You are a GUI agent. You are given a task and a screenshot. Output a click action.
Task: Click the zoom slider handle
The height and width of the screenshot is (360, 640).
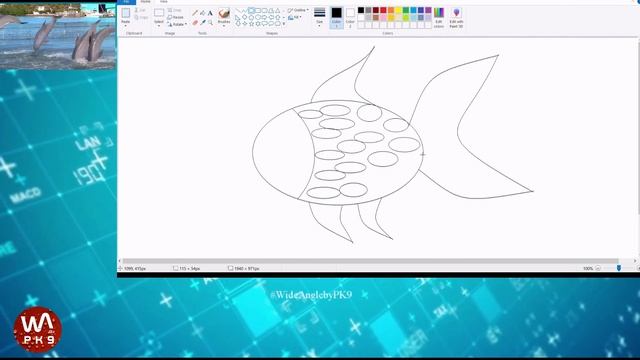[x=619, y=268]
